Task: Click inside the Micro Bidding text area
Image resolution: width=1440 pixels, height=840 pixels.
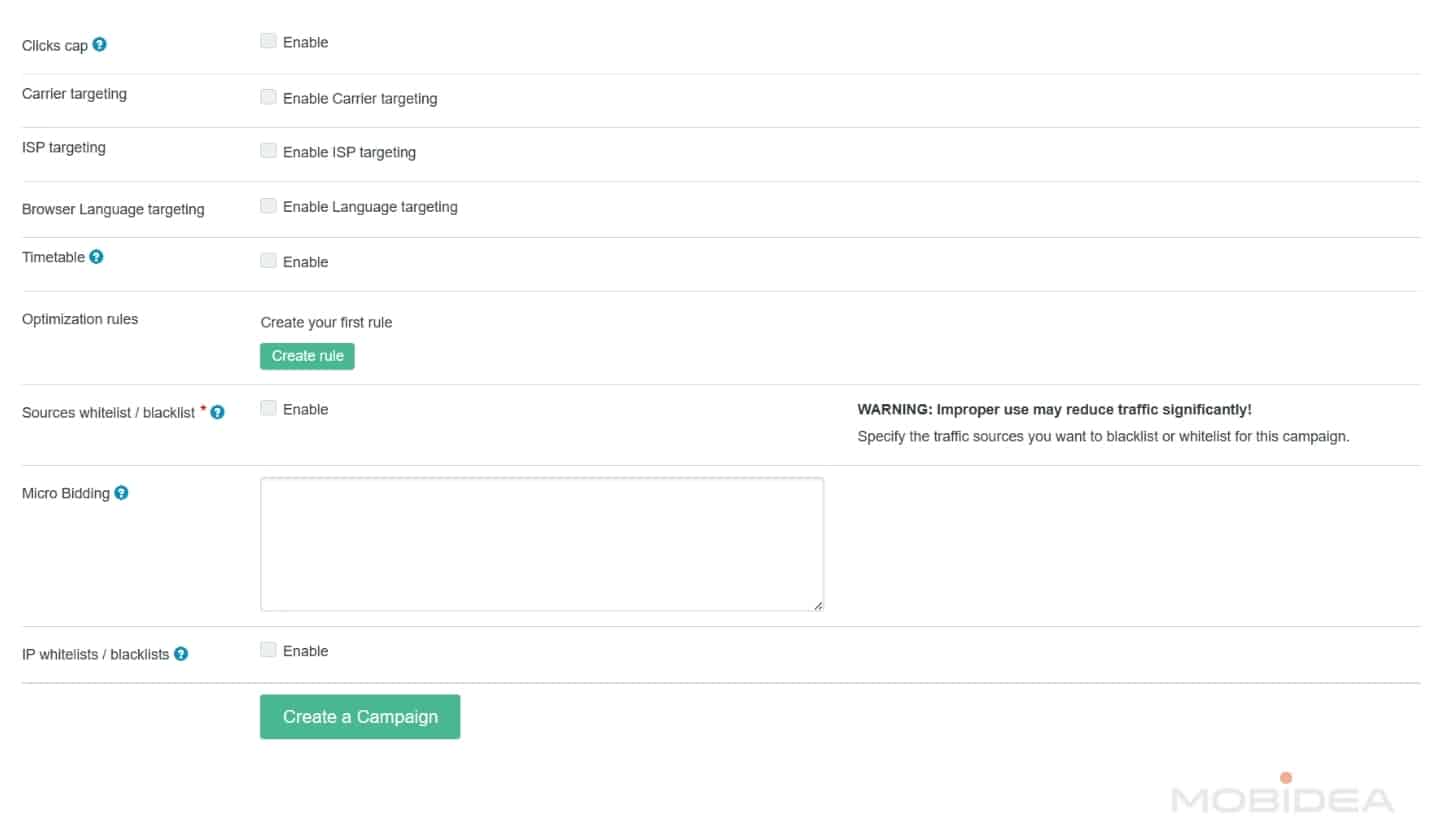Action: click(541, 544)
